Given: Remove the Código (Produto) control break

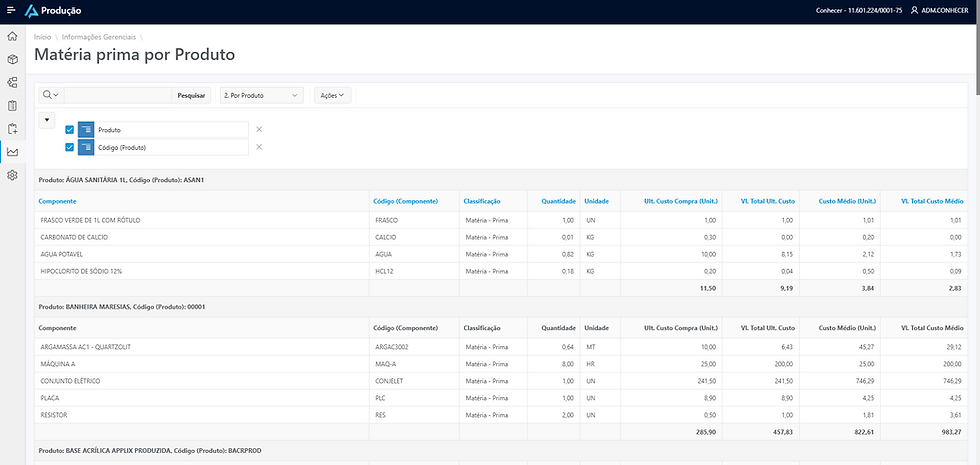Looking at the screenshot, I should point(259,148).
